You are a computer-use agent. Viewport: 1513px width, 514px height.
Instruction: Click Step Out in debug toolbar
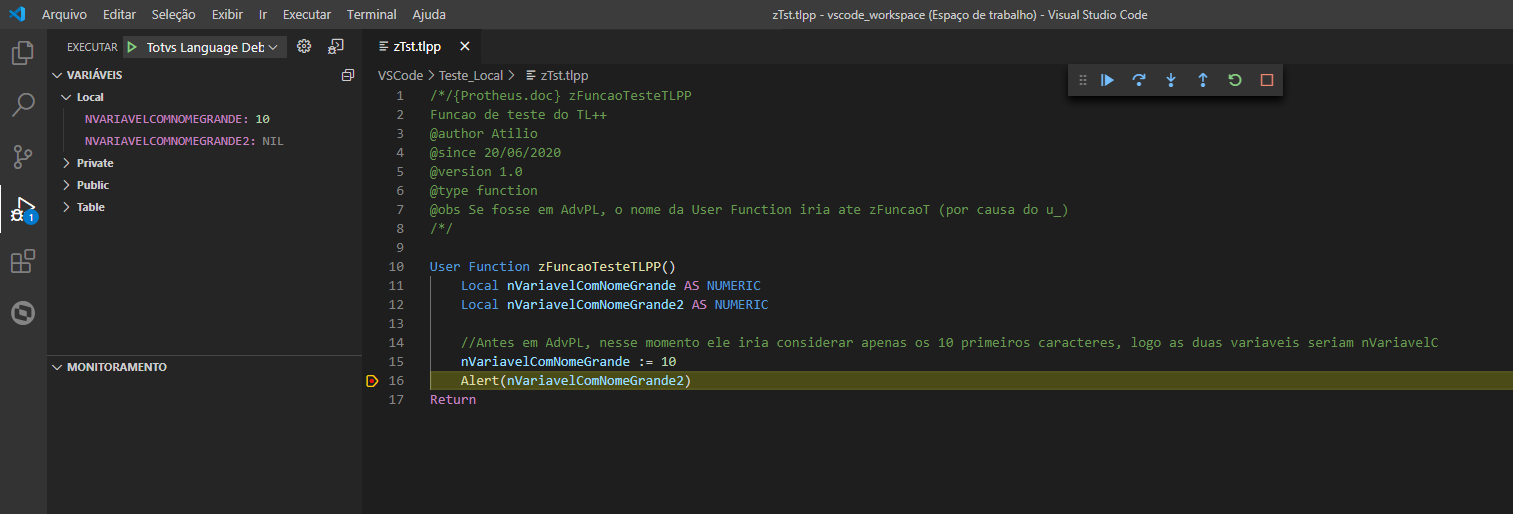[1202, 80]
